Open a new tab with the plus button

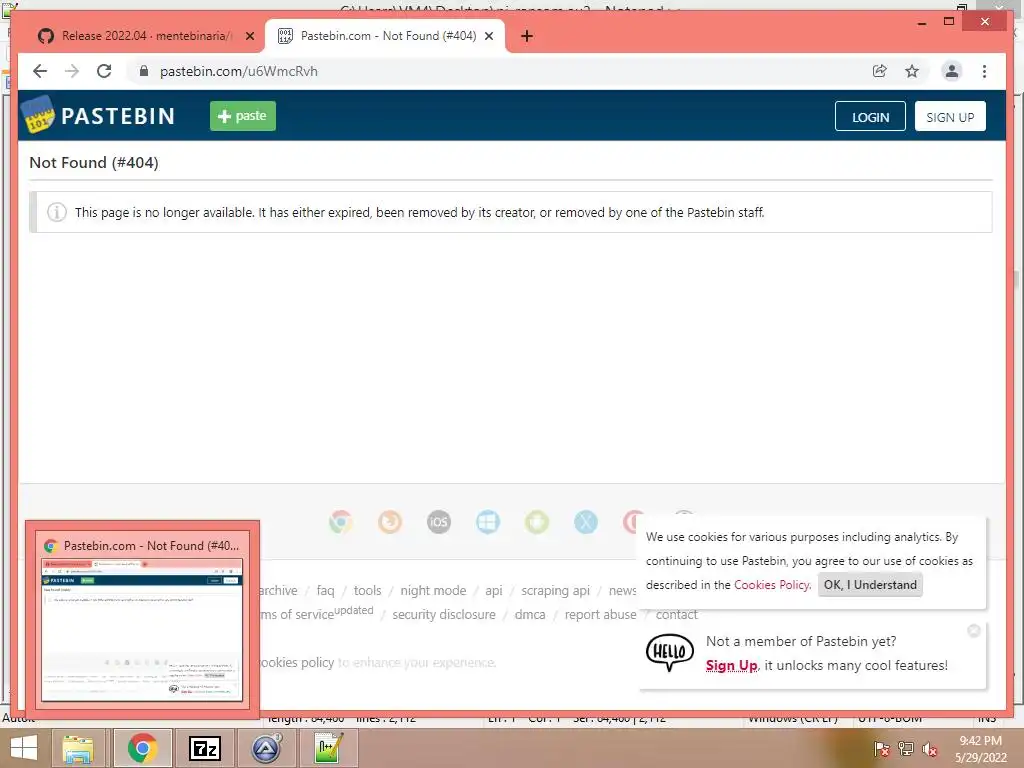tap(527, 36)
